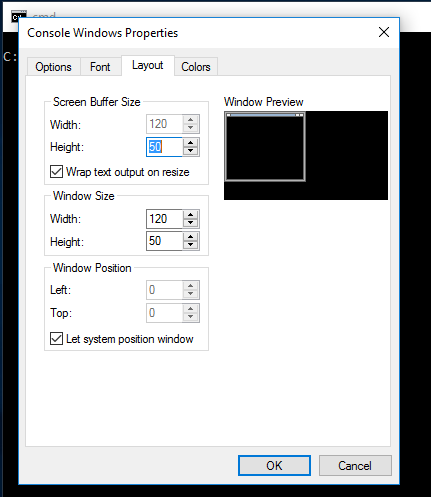Open the Font tab
The width and height of the screenshot is (431, 497).
(100, 67)
